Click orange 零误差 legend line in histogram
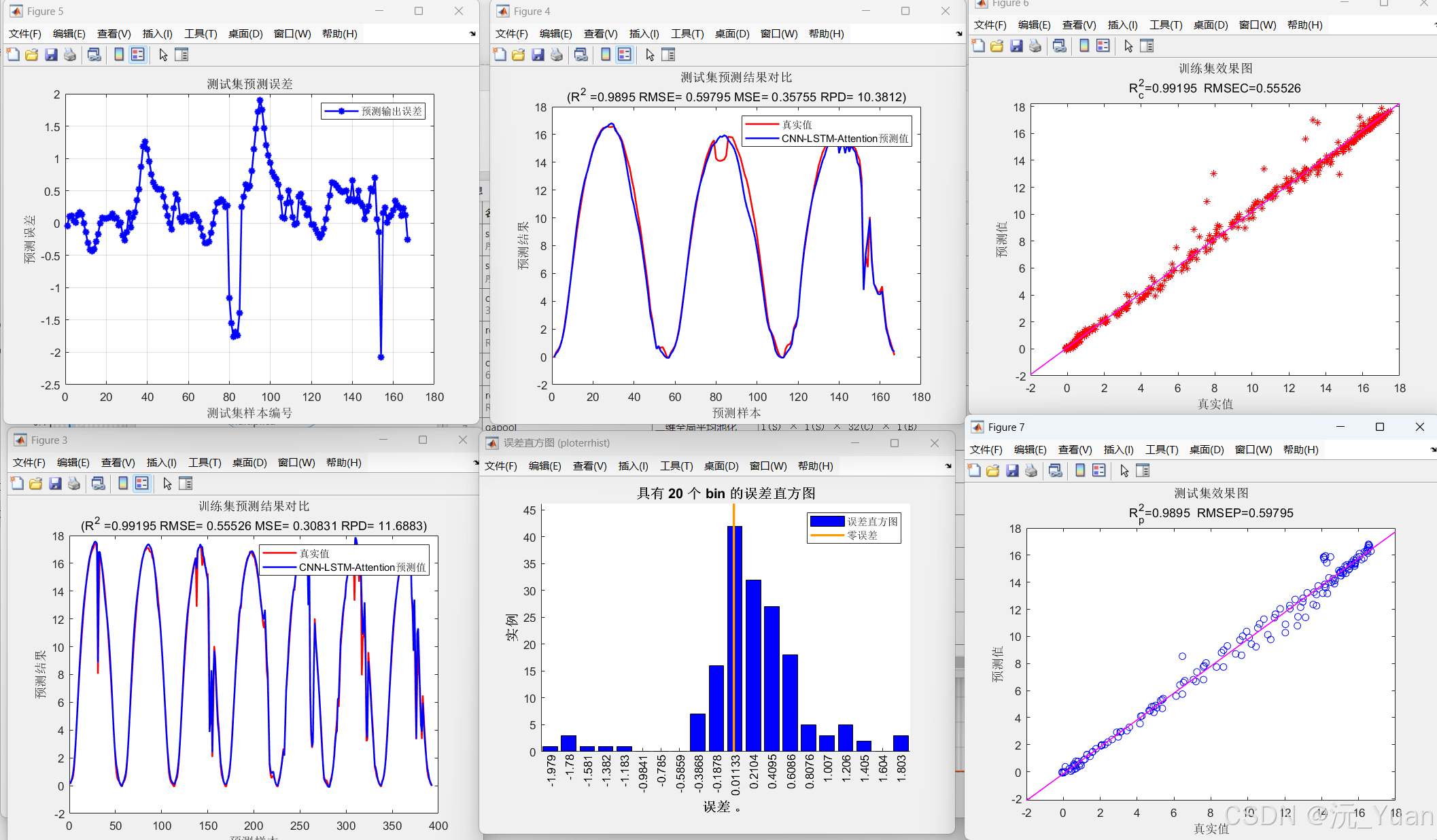The height and width of the screenshot is (840, 1437). coord(827,536)
